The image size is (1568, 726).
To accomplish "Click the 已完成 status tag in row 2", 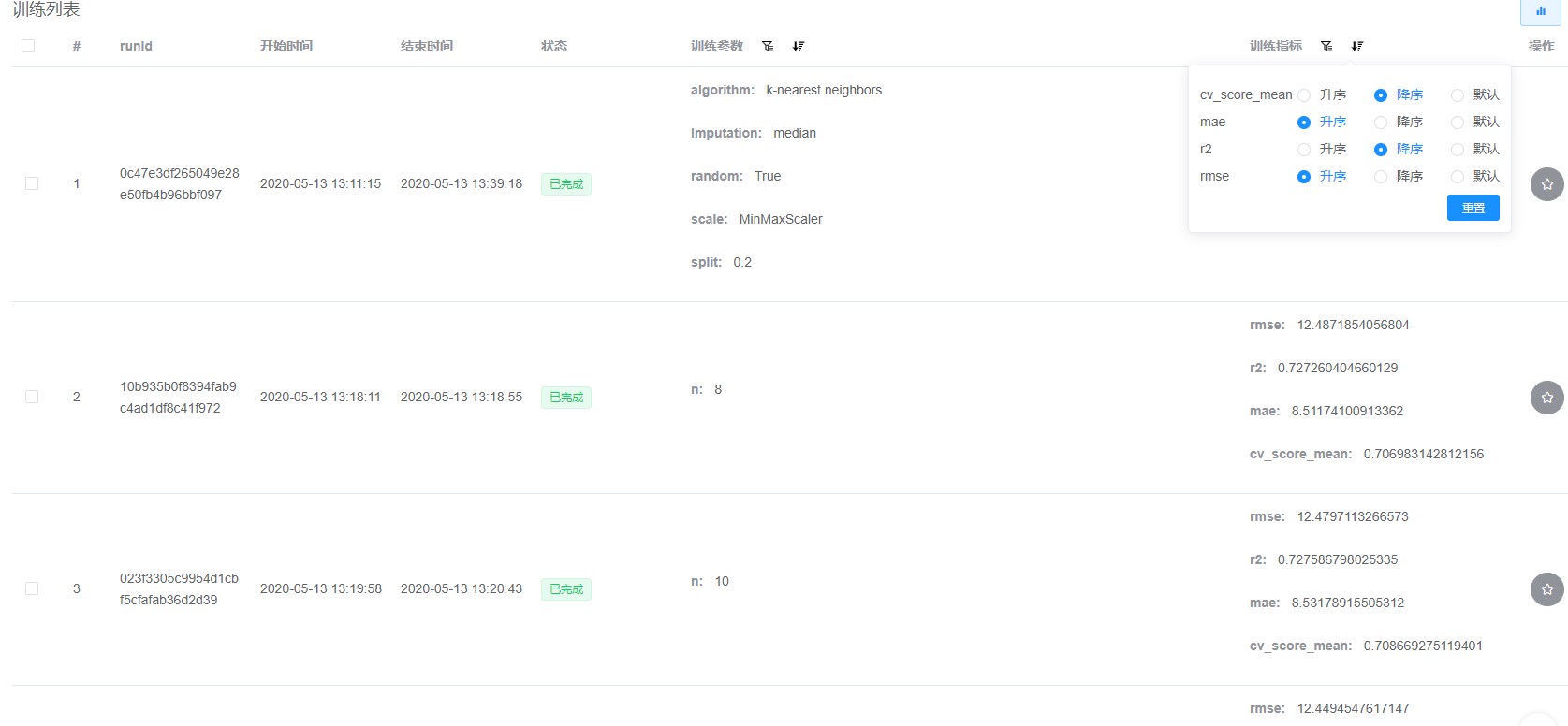I will pyautogui.click(x=566, y=398).
